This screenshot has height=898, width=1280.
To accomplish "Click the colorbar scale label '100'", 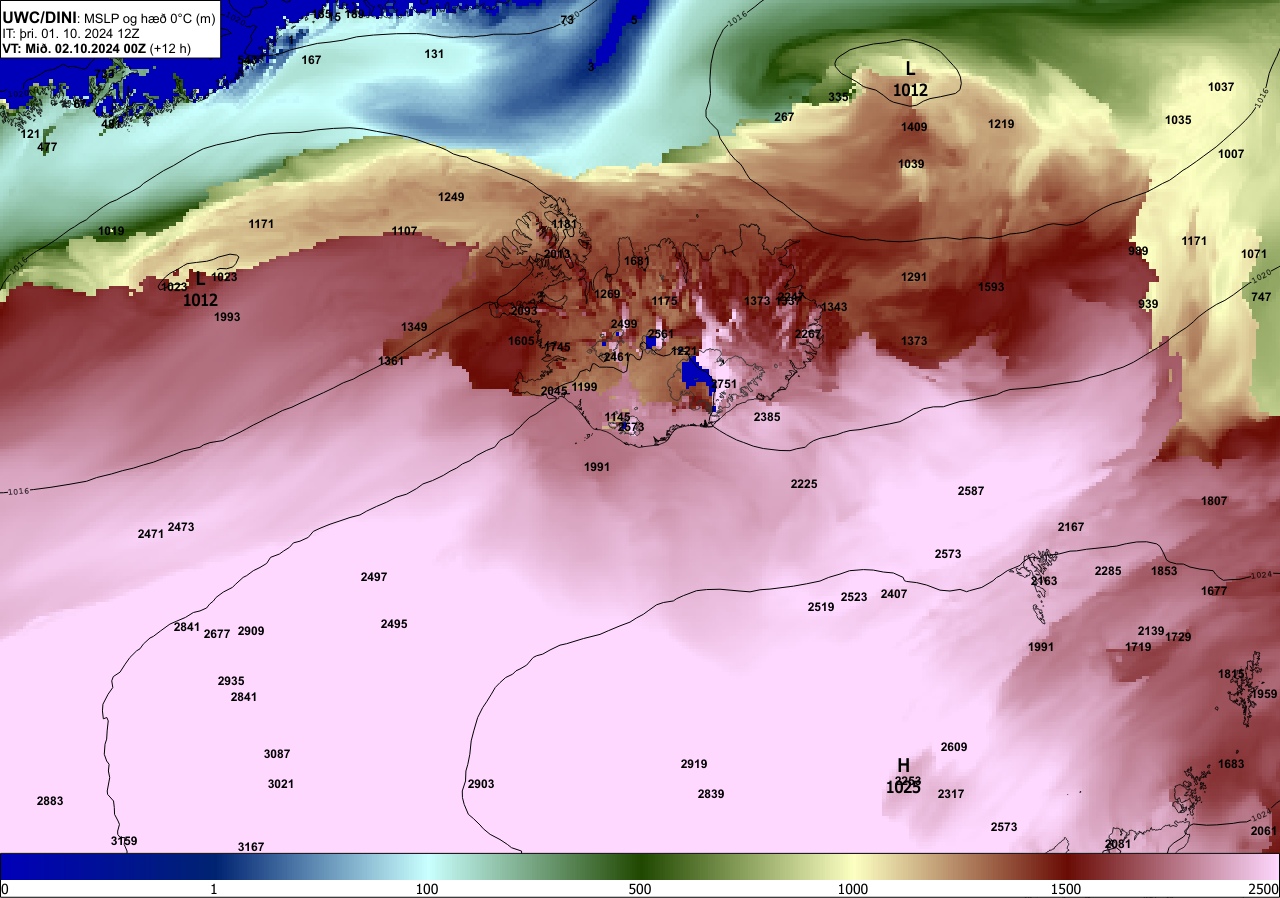I will pos(427,889).
